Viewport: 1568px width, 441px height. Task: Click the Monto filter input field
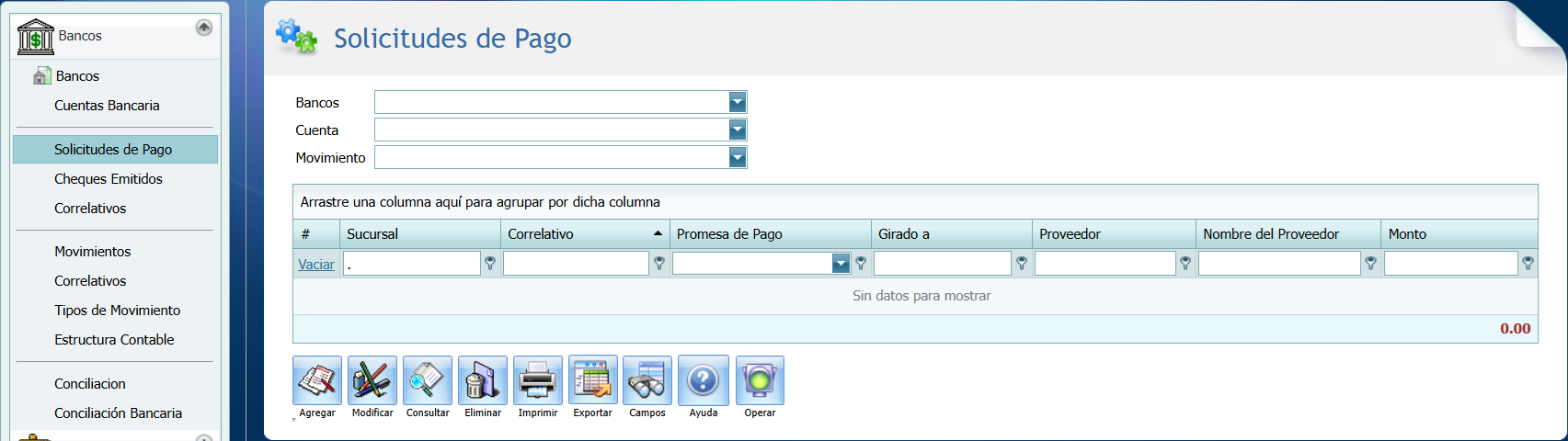point(1451,264)
